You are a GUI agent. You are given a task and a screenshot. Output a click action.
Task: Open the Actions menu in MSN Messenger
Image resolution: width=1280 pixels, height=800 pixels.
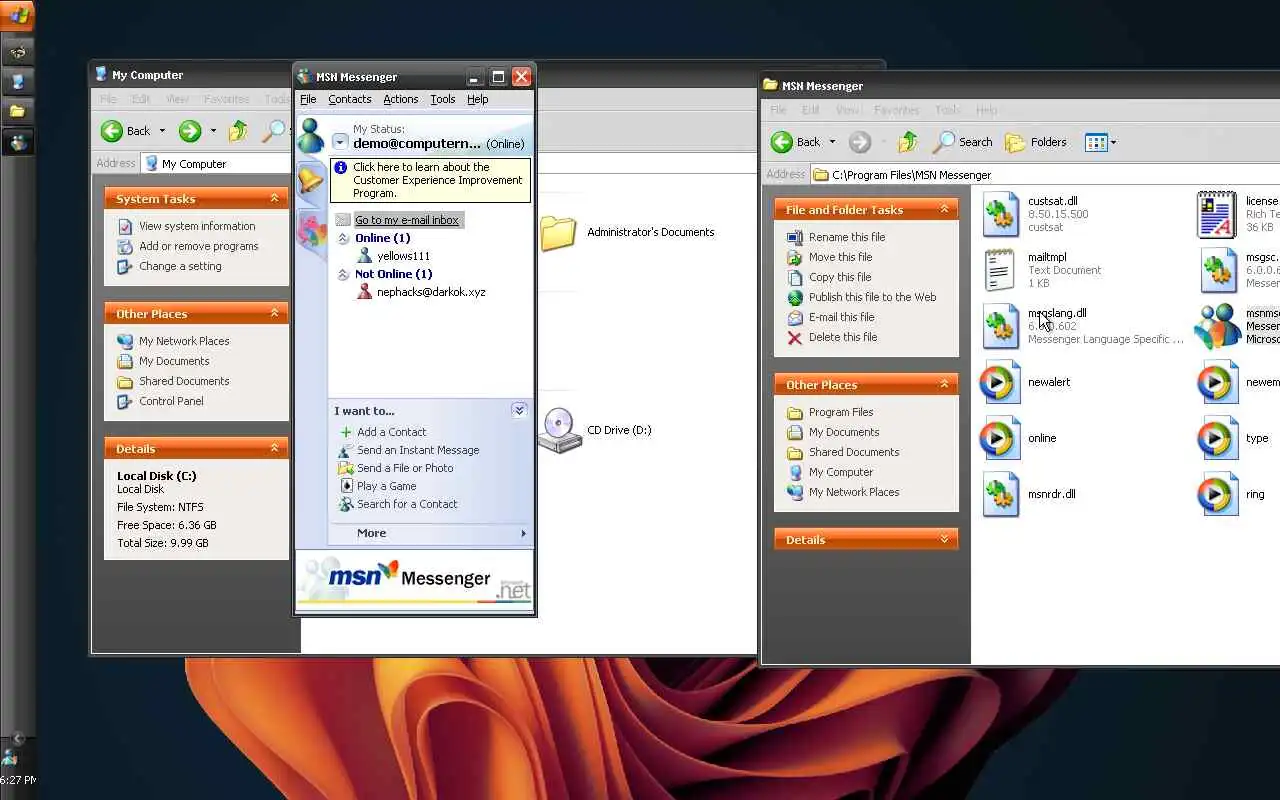[401, 99]
